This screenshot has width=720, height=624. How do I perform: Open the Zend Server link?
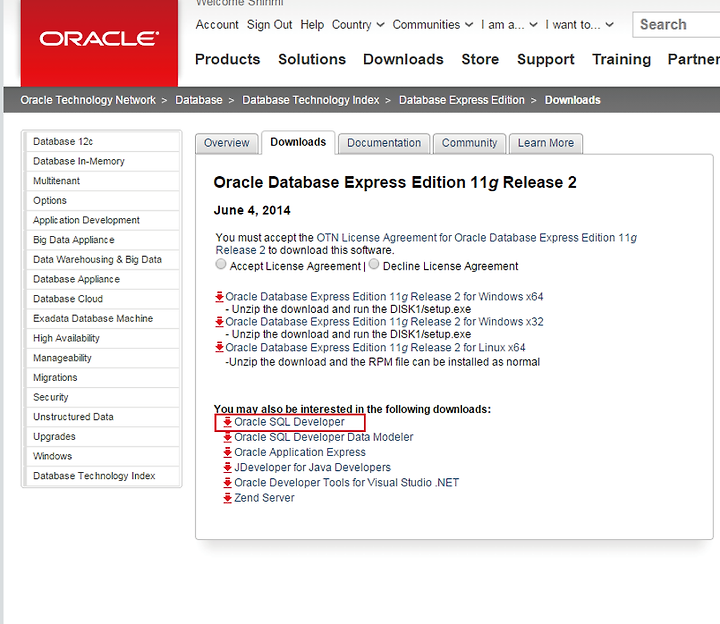264,498
